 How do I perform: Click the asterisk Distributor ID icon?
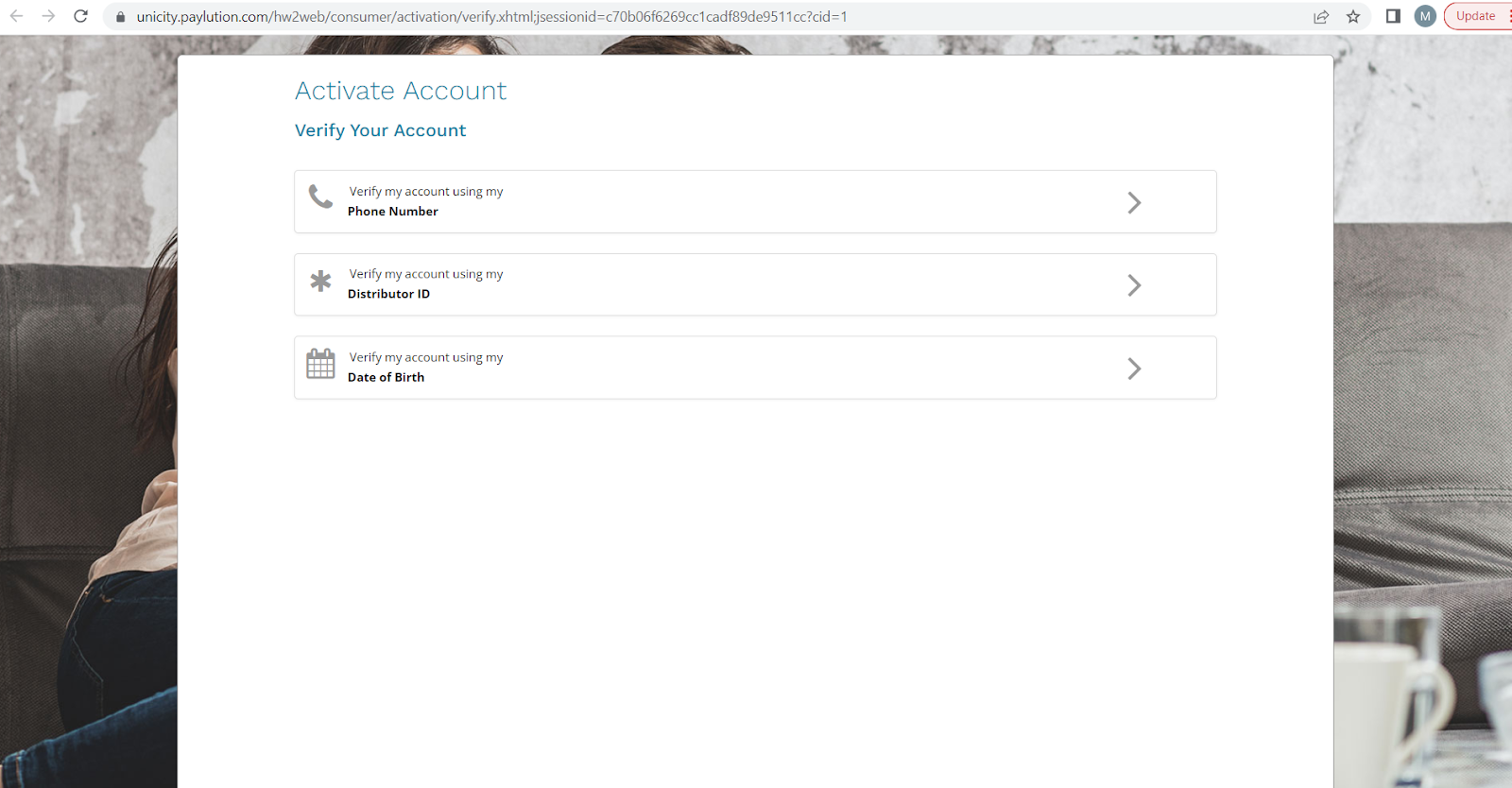point(320,281)
